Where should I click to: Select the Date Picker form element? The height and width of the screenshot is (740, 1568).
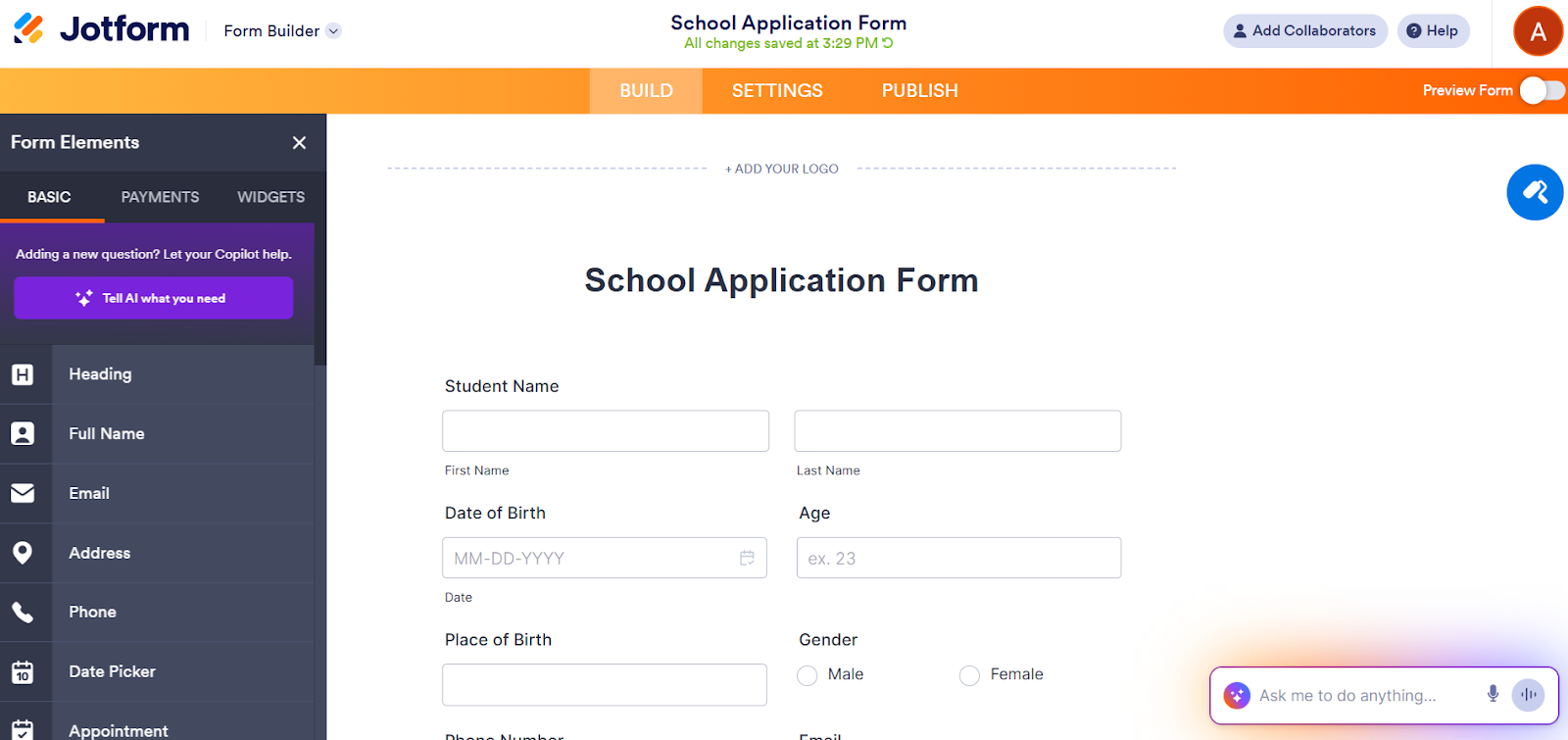112,671
